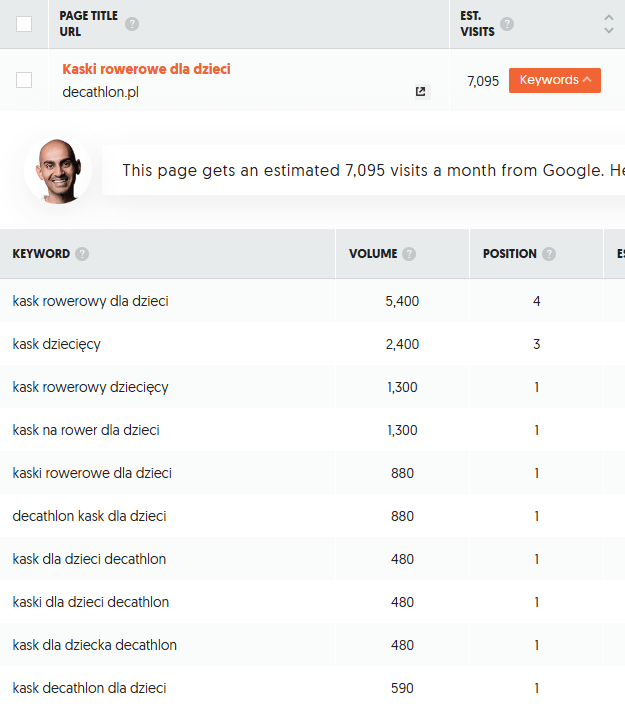Select keyword 'decathlon kask dla dzieci'
625x708 pixels.
coord(89,516)
